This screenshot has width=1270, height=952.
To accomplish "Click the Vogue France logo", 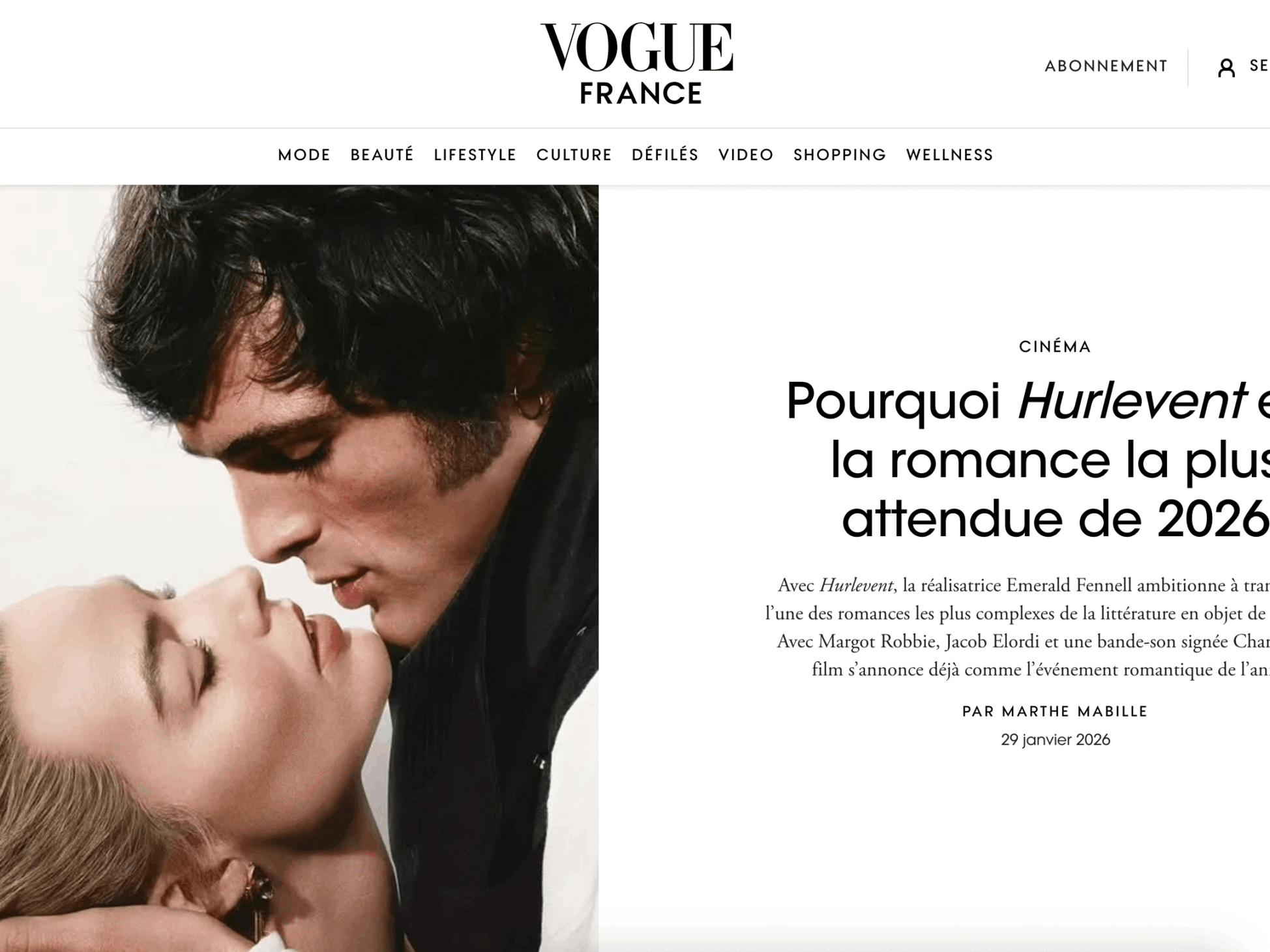I will (x=636, y=63).
